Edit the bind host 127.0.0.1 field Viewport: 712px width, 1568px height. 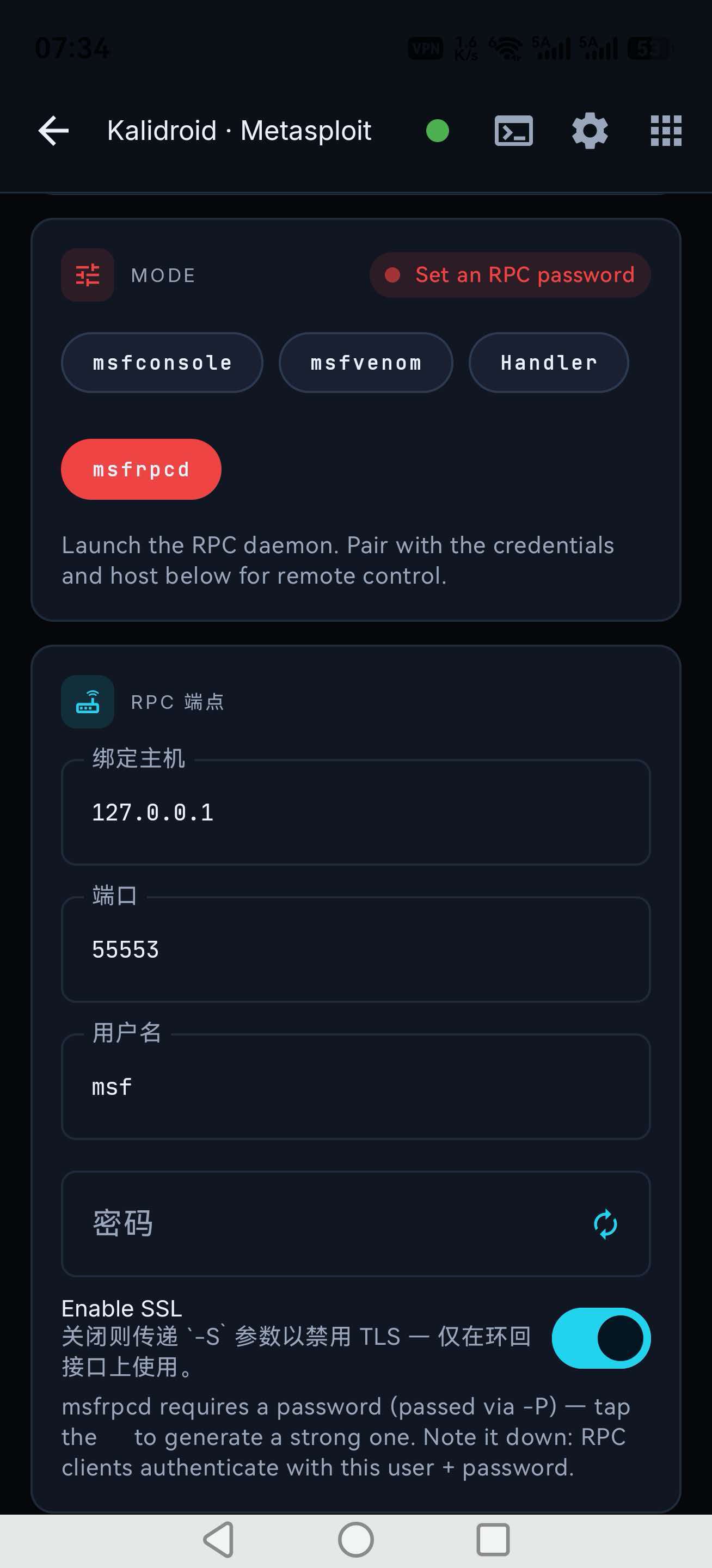pos(356,812)
